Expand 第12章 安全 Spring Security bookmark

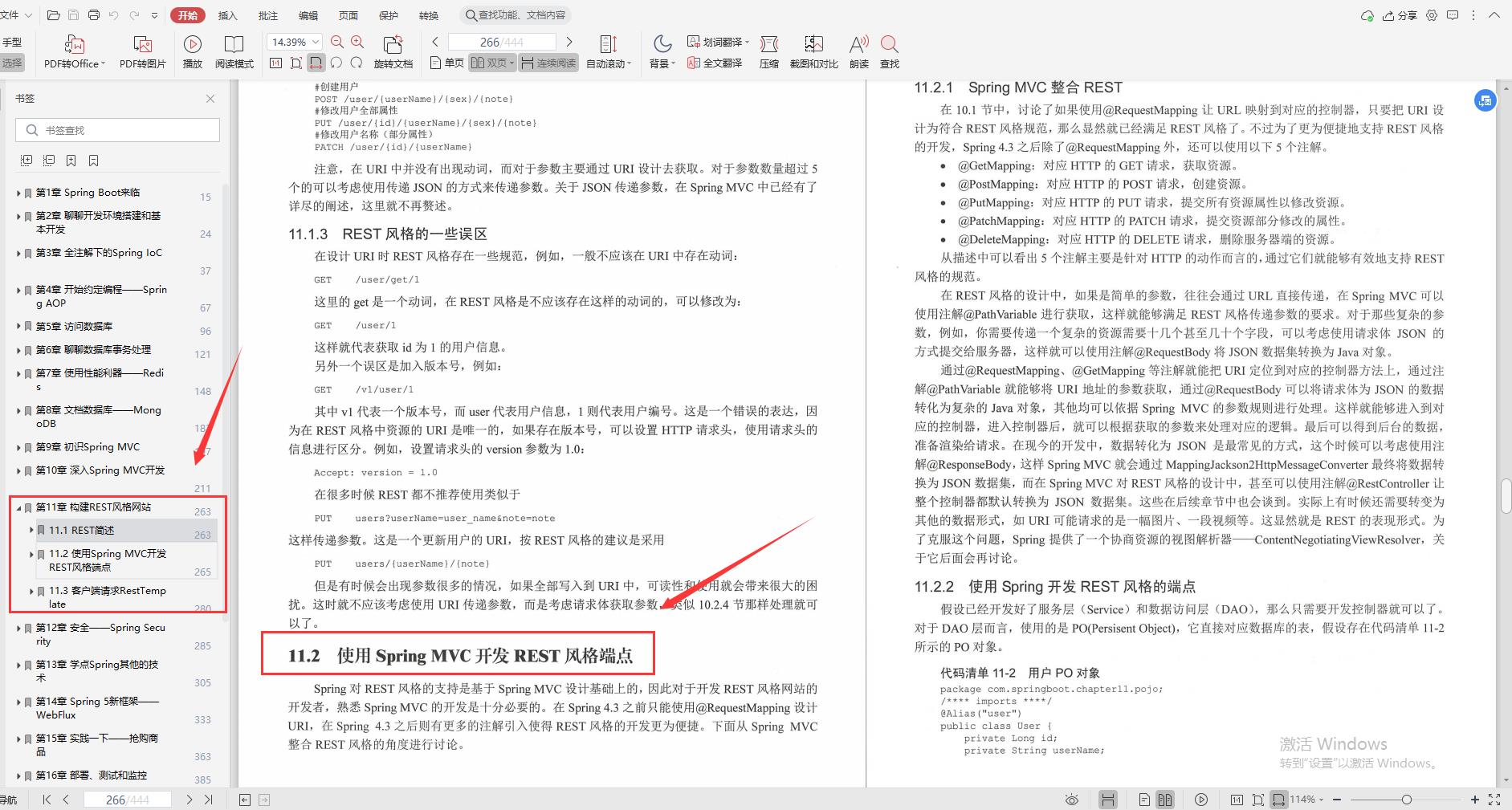[x=18, y=628]
